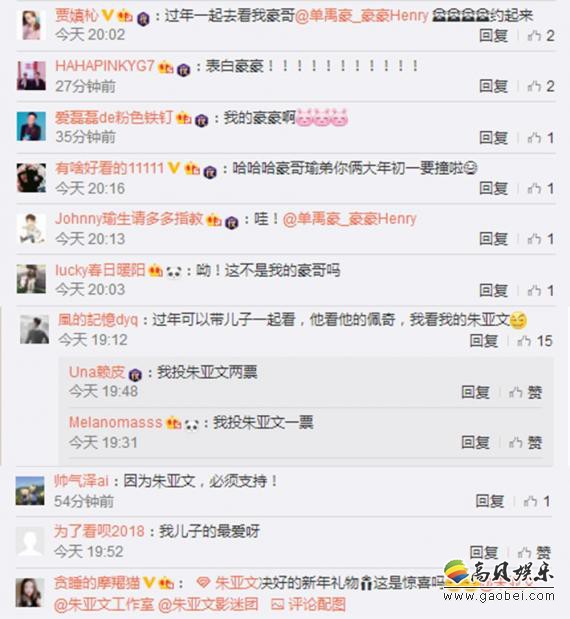Like 为了看呗2018's comment
The image size is (570, 619).
point(534,553)
